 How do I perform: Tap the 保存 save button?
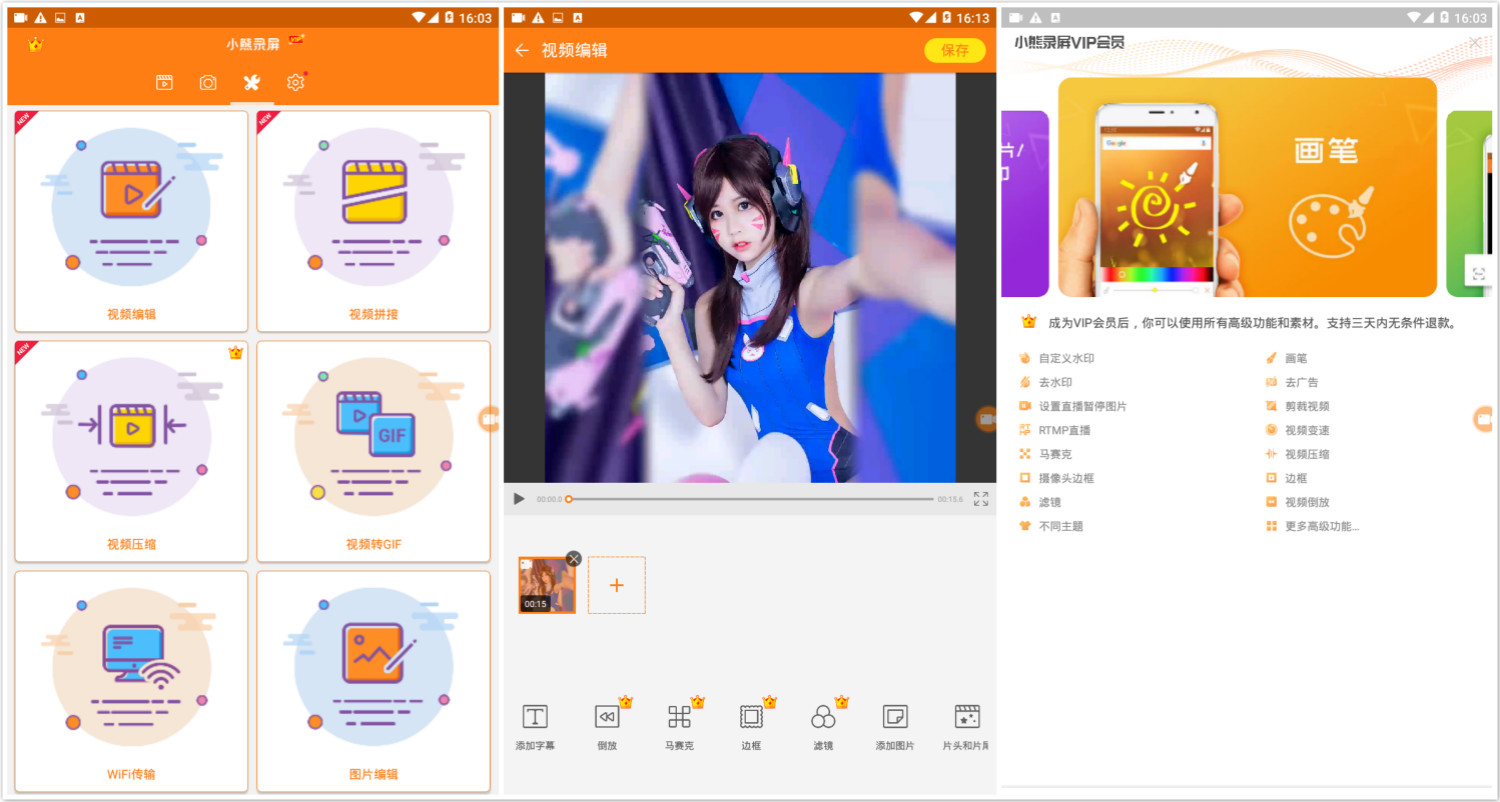pos(954,50)
